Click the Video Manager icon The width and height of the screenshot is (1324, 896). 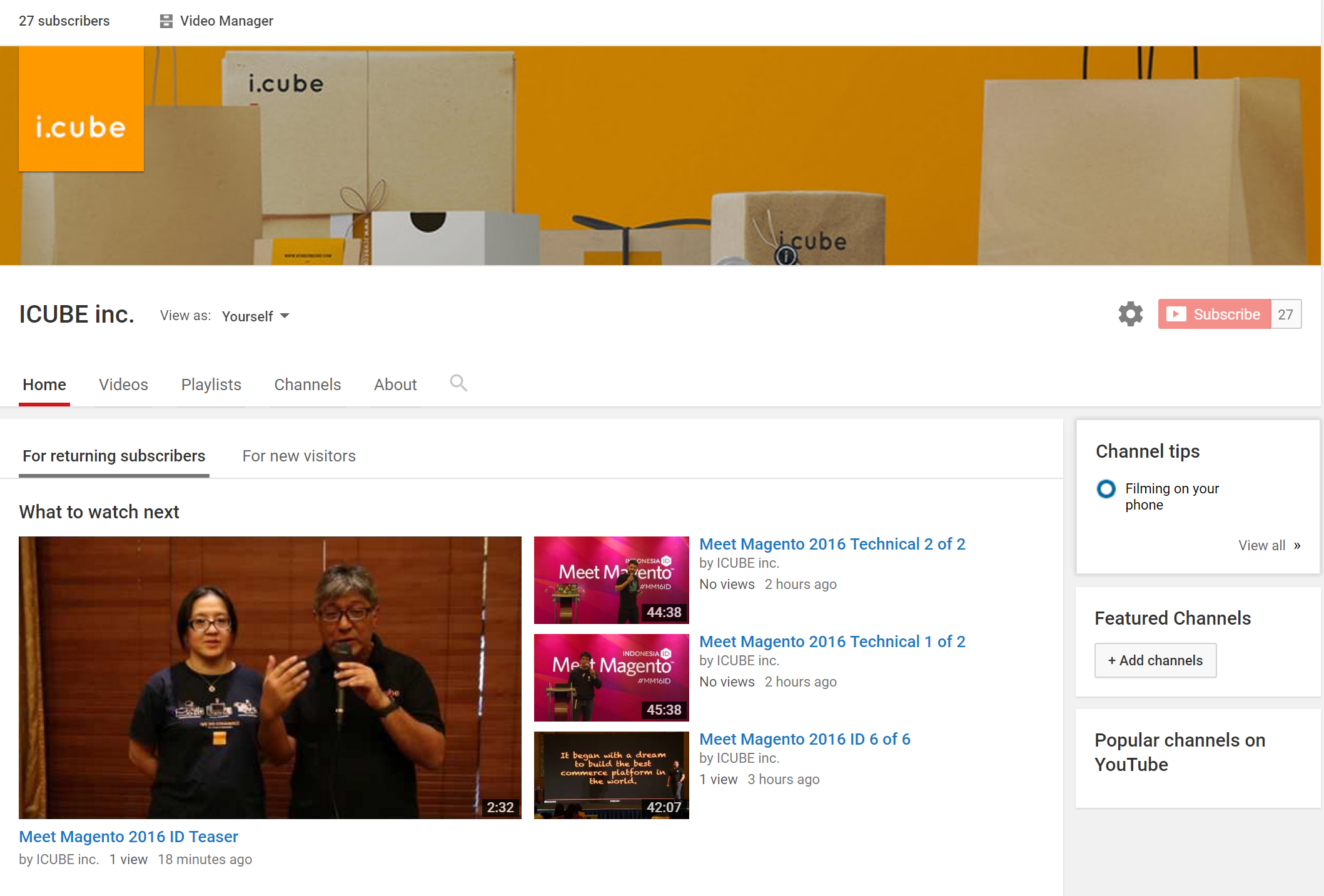(x=166, y=21)
